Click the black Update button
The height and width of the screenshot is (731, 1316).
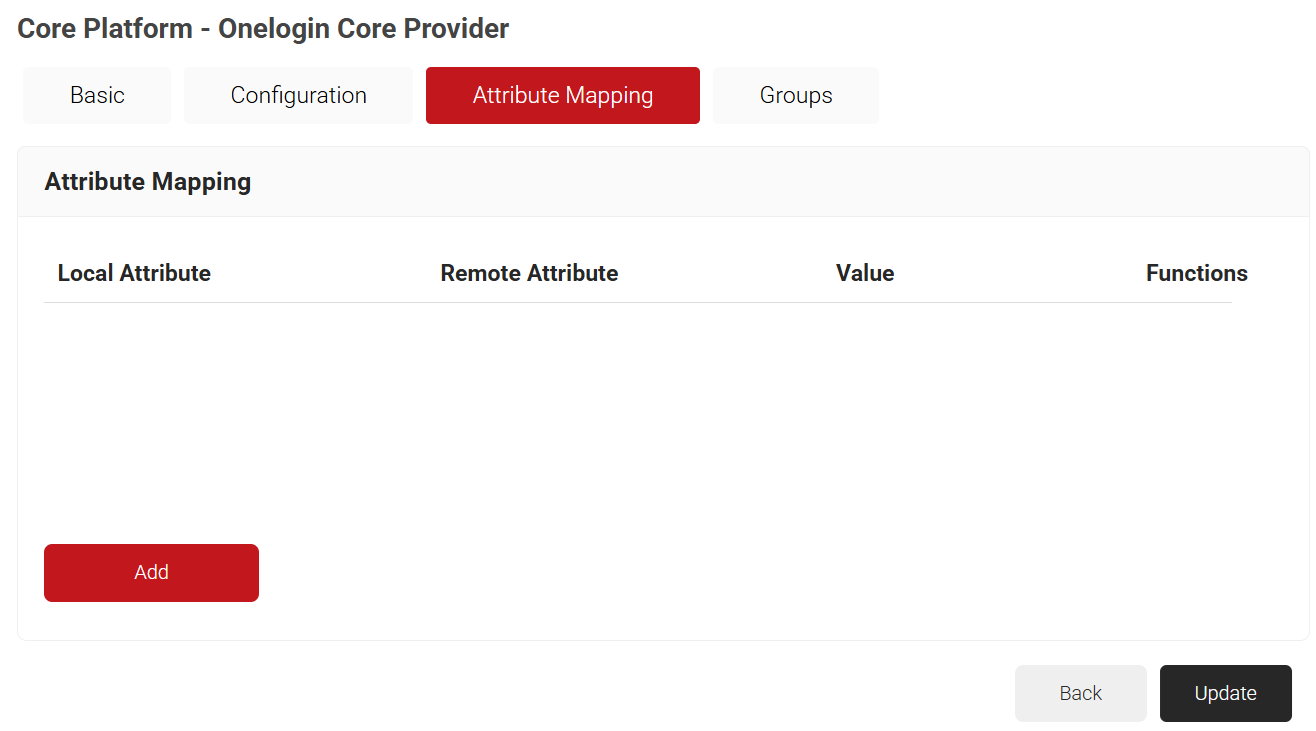coord(1225,693)
